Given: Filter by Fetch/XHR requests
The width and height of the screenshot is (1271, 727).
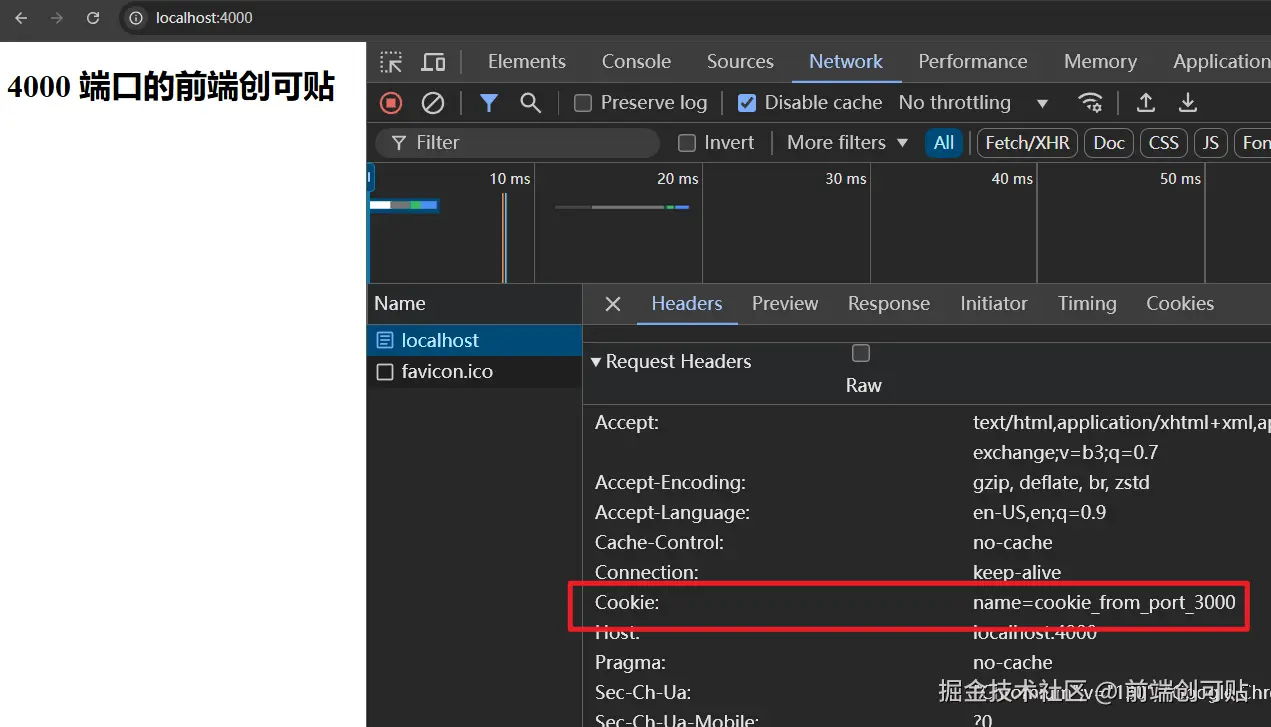Looking at the screenshot, I should [x=1027, y=143].
